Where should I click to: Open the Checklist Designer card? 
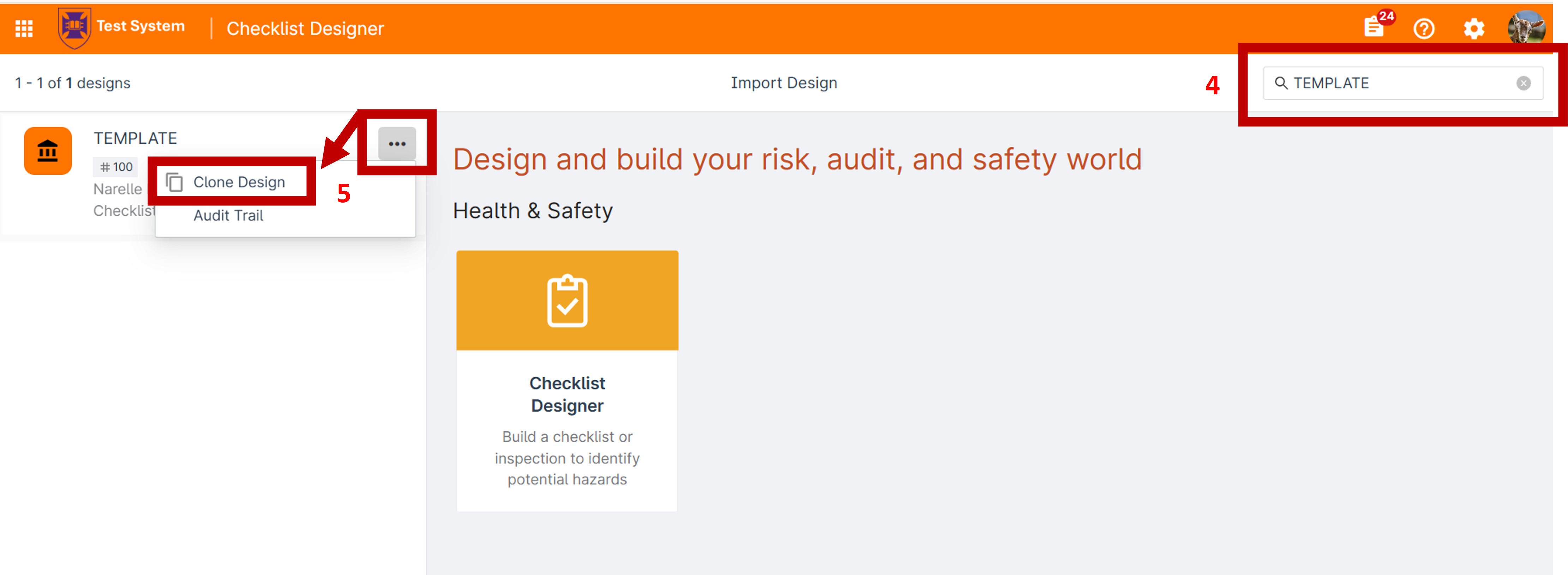pyautogui.click(x=567, y=381)
